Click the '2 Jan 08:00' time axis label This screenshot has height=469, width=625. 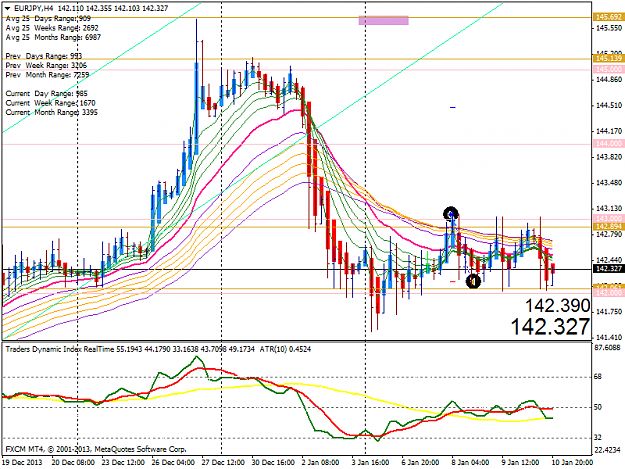[x=320, y=462]
